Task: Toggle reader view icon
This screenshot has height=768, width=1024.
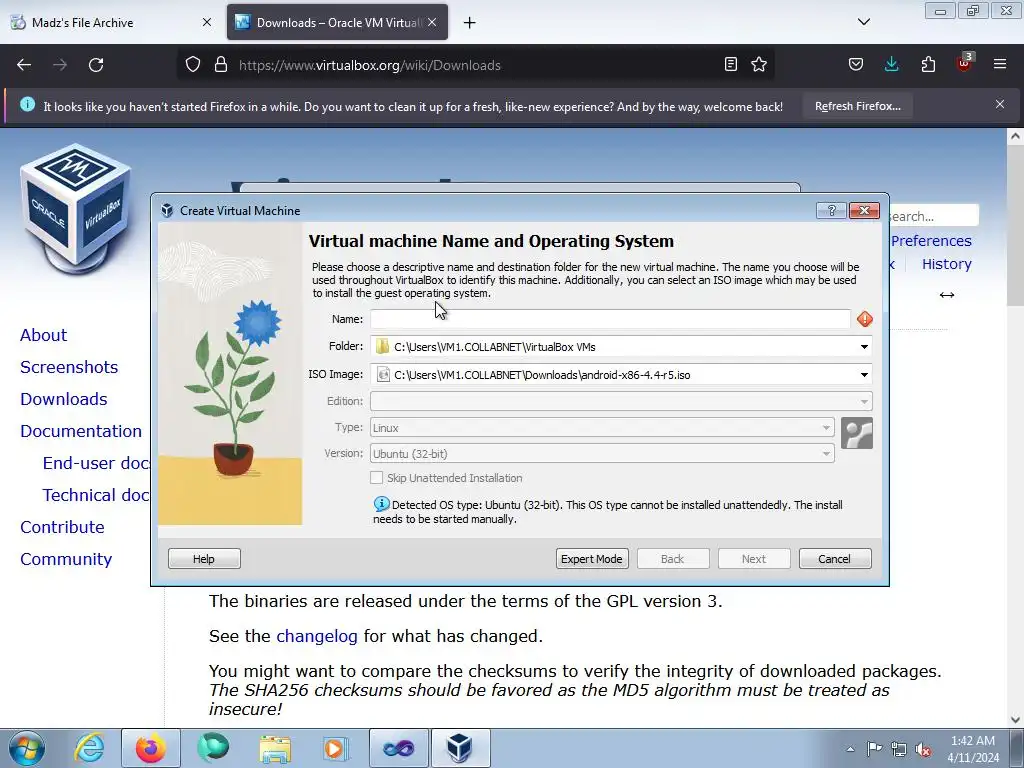Action: (x=731, y=65)
